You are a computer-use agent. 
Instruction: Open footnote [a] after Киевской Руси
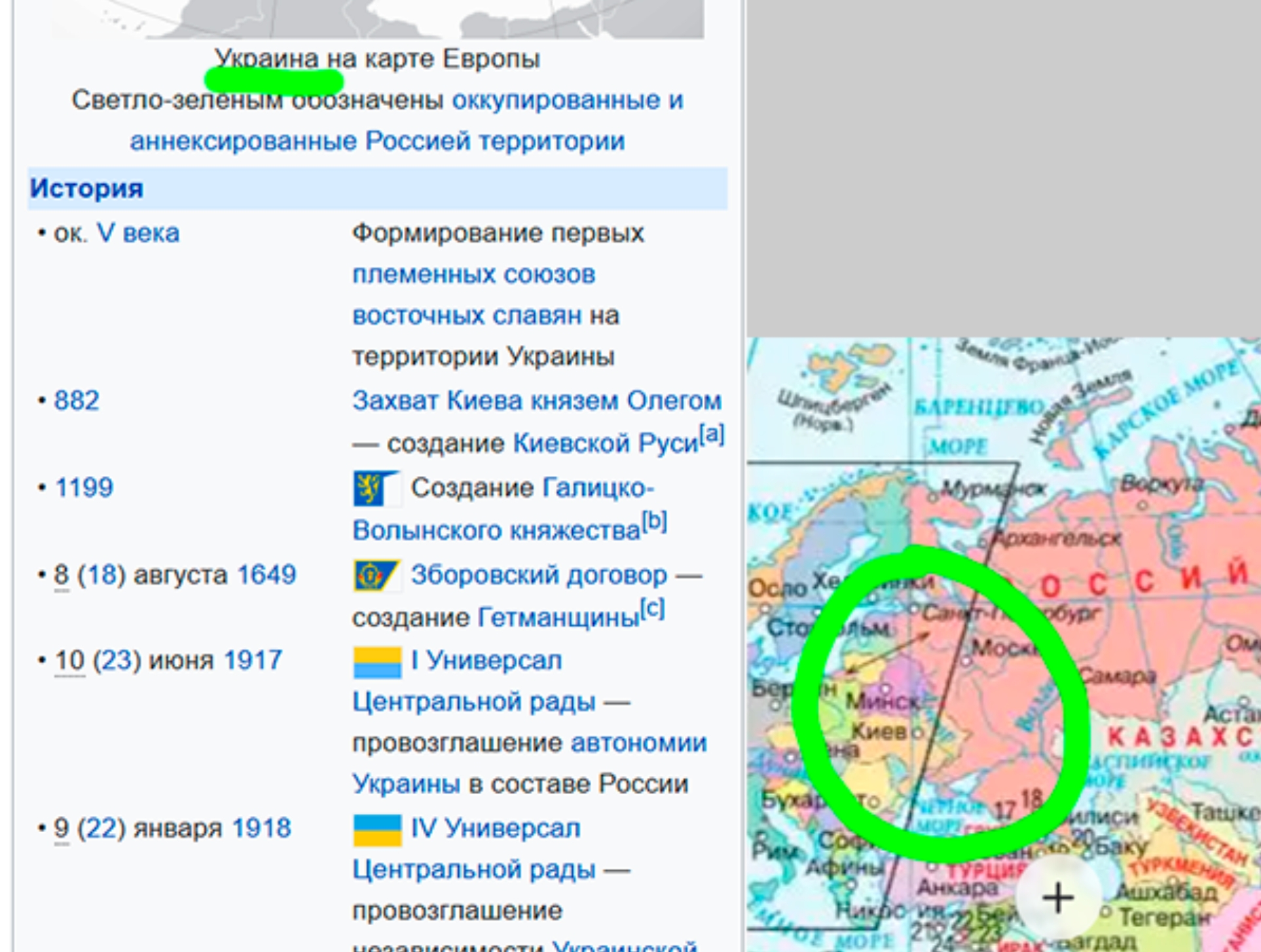(711, 434)
